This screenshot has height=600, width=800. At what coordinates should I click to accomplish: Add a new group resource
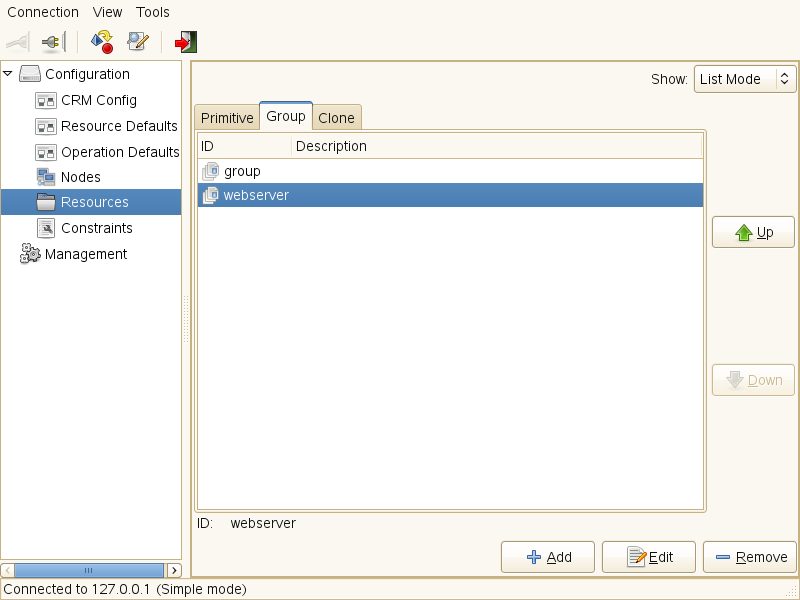click(x=548, y=557)
